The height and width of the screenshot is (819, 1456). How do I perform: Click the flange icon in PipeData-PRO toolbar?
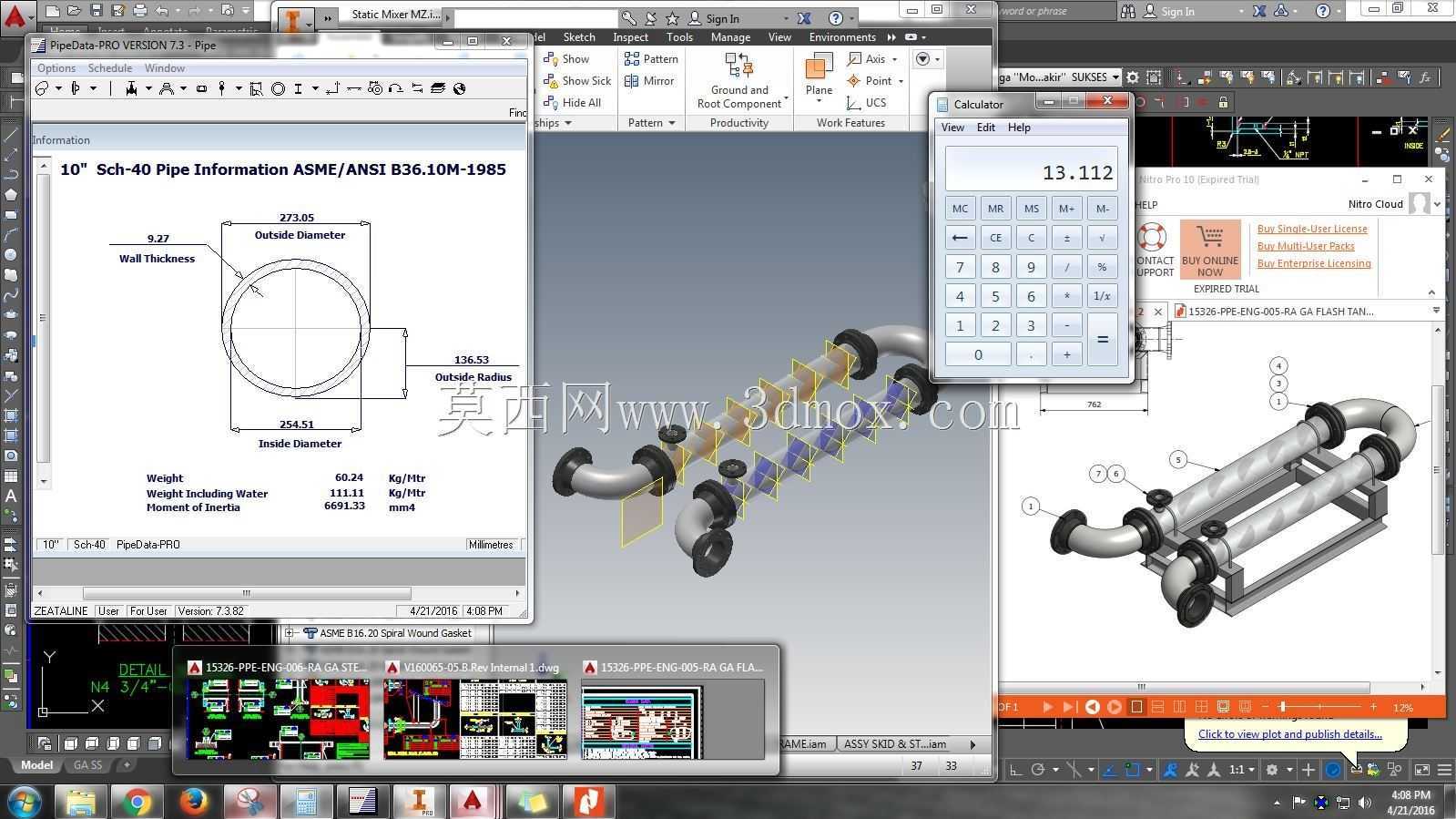tap(76, 88)
